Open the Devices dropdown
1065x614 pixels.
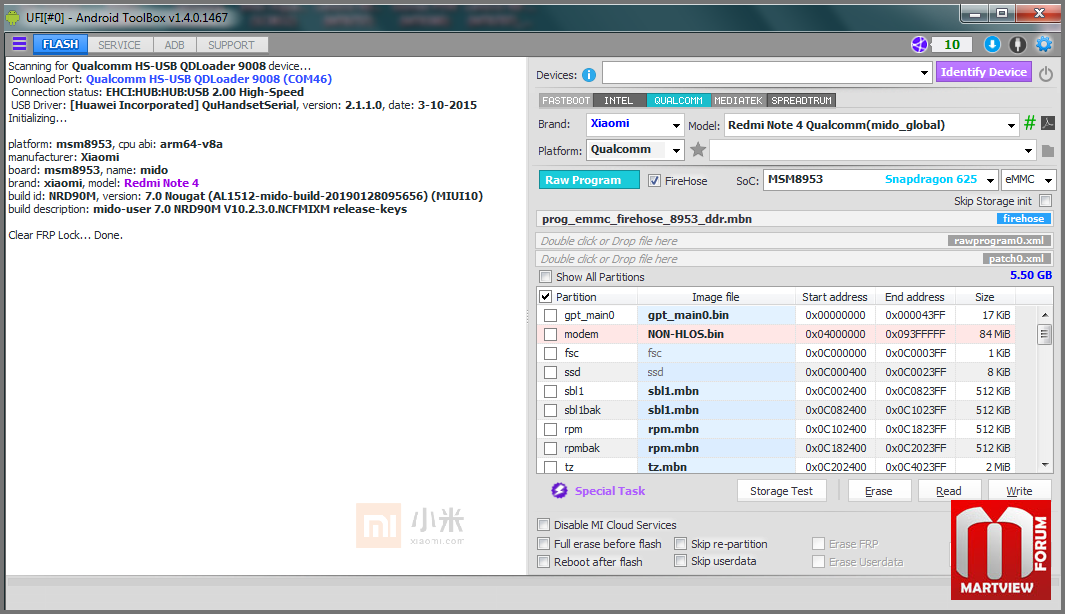924,73
